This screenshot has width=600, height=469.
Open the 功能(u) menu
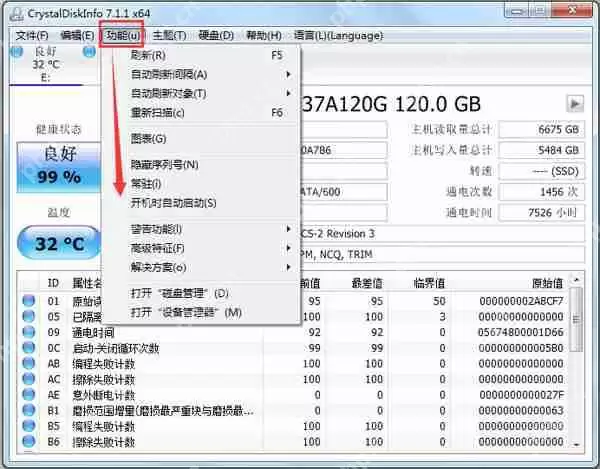122,36
